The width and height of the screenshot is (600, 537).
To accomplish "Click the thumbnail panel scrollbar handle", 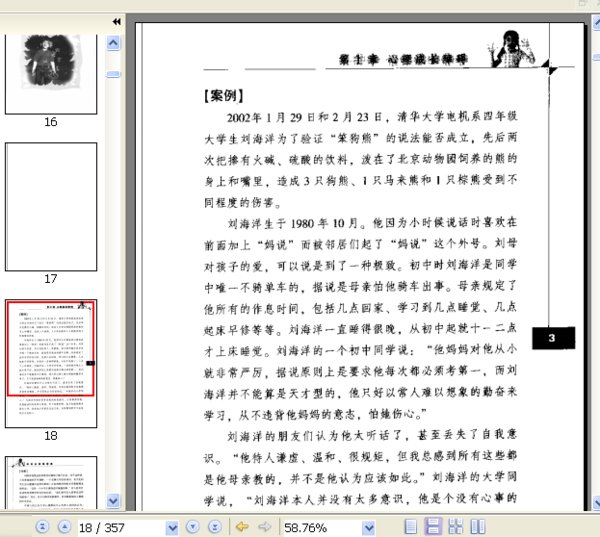I will tap(113, 74).
